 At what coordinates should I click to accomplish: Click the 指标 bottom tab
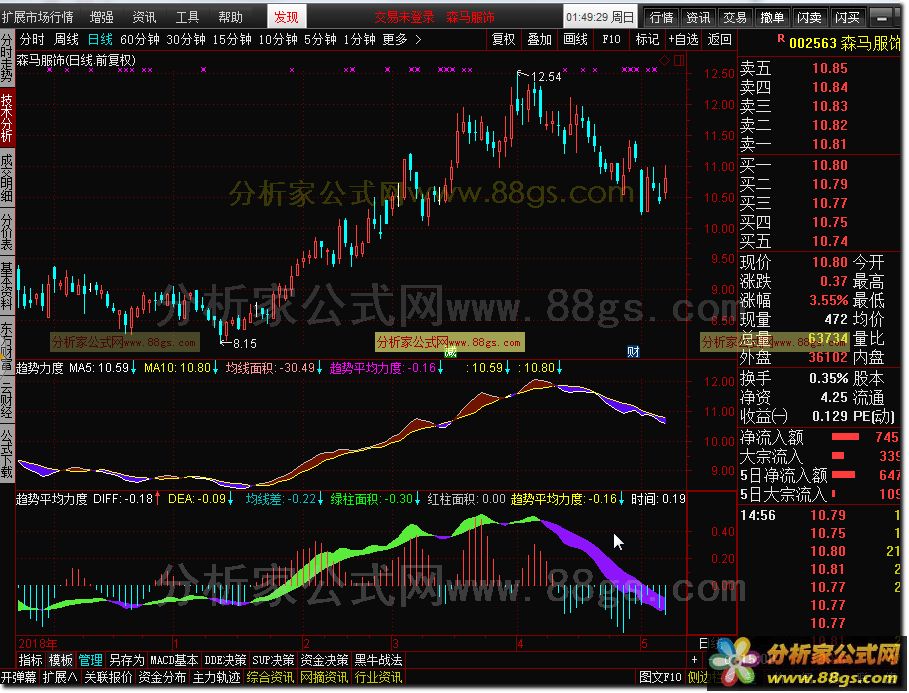click(31, 660)
